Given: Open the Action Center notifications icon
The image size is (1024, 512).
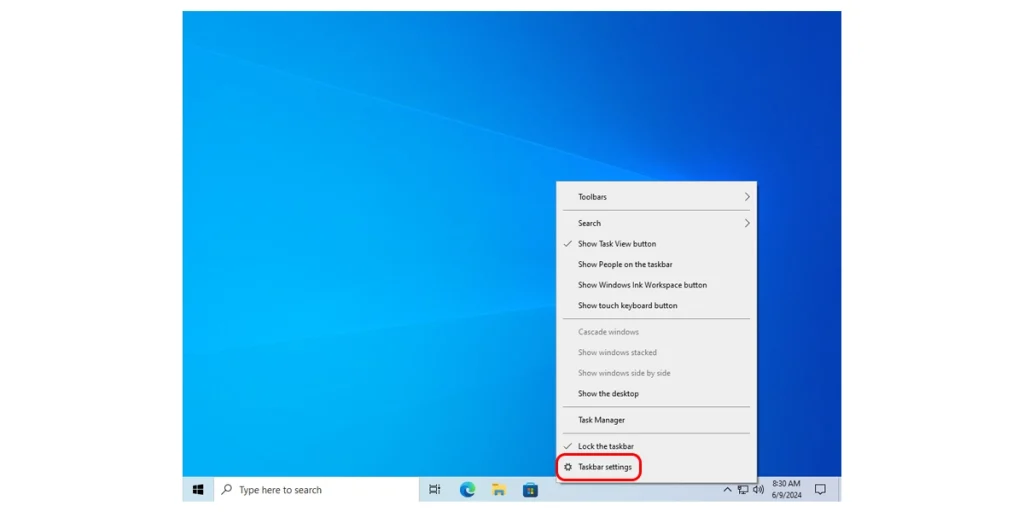Looking at the screenshot, I should tap(820, 489).
